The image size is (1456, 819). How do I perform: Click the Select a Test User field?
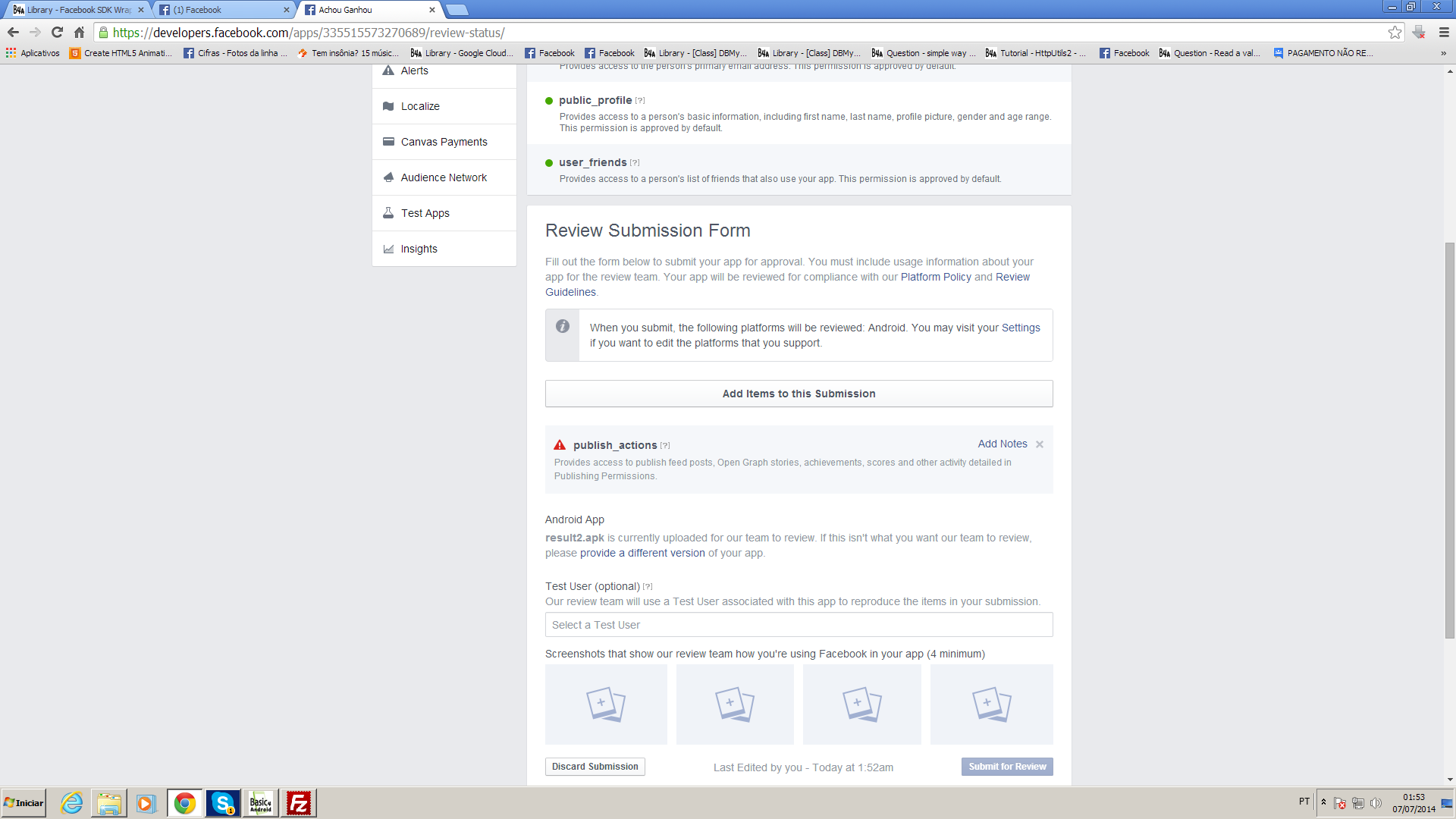799,625
